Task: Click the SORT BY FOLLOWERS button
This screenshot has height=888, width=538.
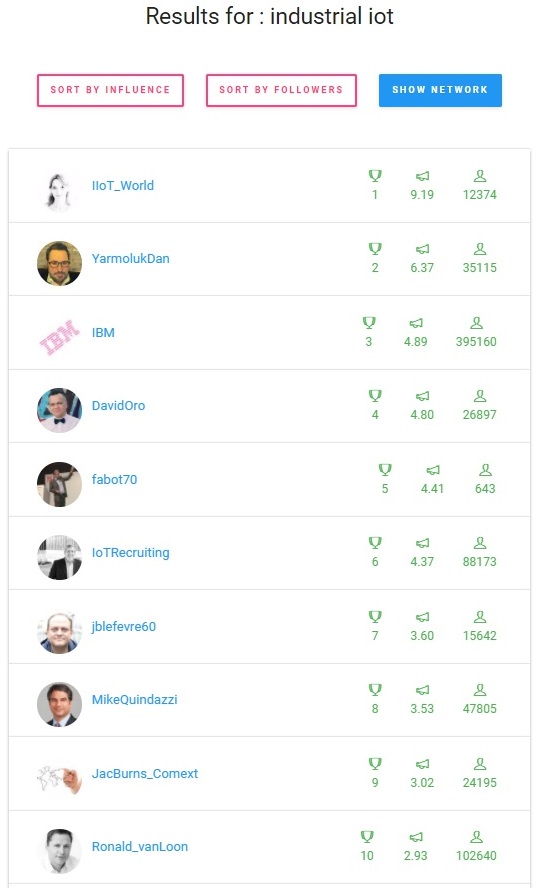Action: [x=281, y=90]
